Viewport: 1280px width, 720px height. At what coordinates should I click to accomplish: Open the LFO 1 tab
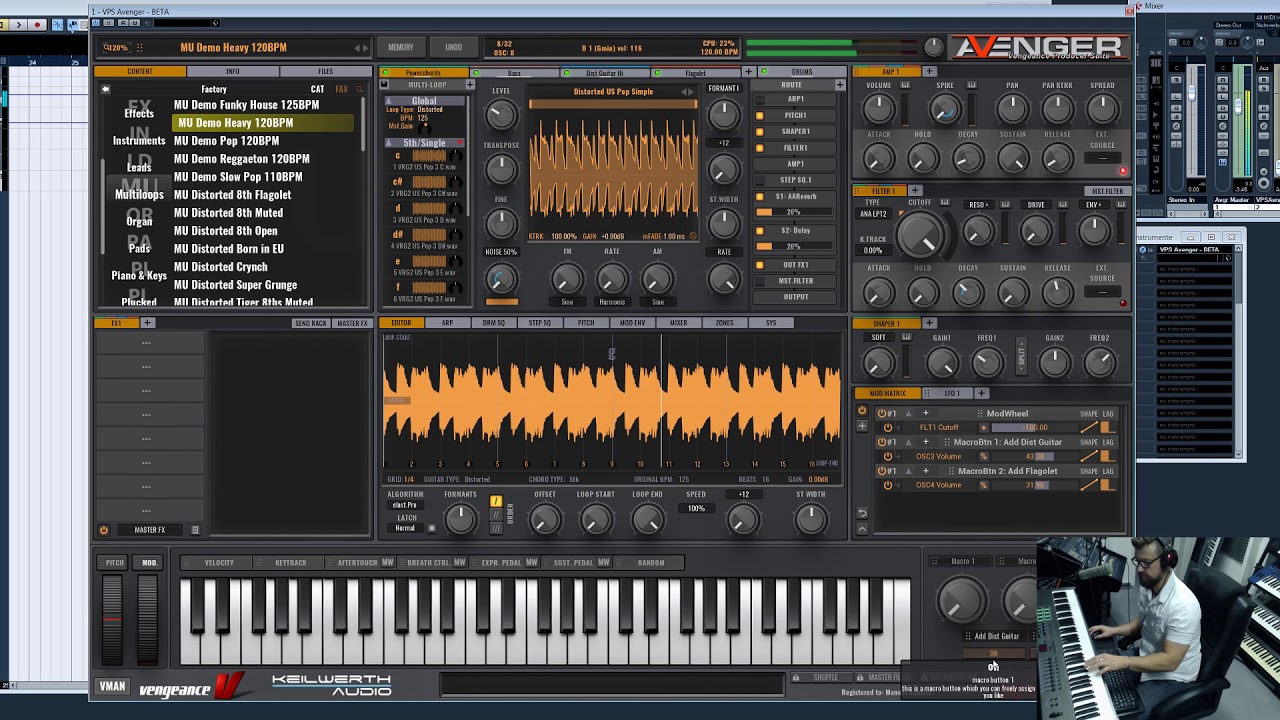(x=952, y=393)
